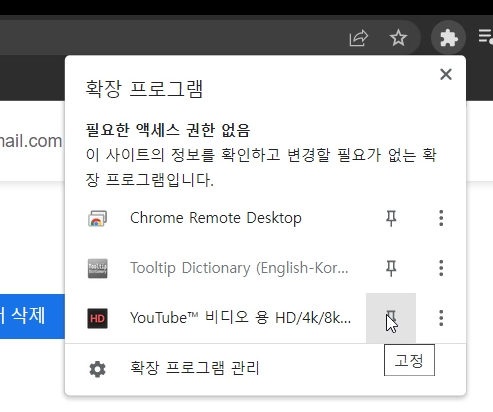Viewport: 493px width, 412px height.
Task: Click the share page icon in address bar
Action: tap(359, 38)
